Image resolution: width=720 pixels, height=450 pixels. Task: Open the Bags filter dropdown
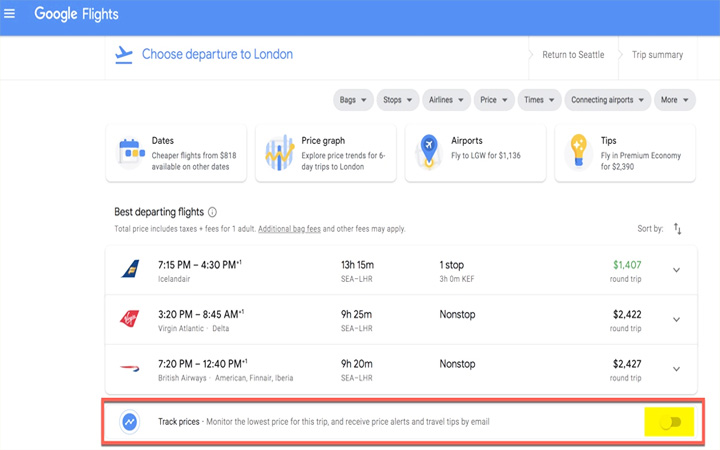point(353,100)
